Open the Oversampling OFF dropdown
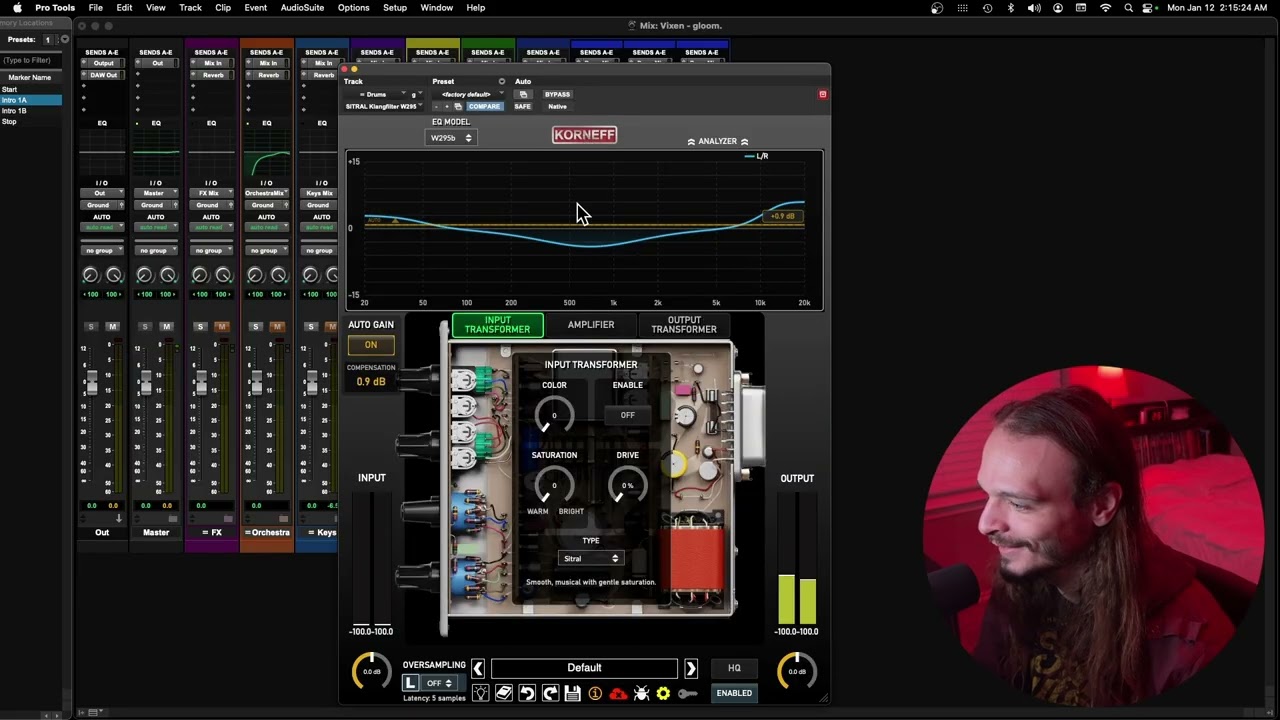The width and height of the screenshot is (1280, 720). coord(440,683)
